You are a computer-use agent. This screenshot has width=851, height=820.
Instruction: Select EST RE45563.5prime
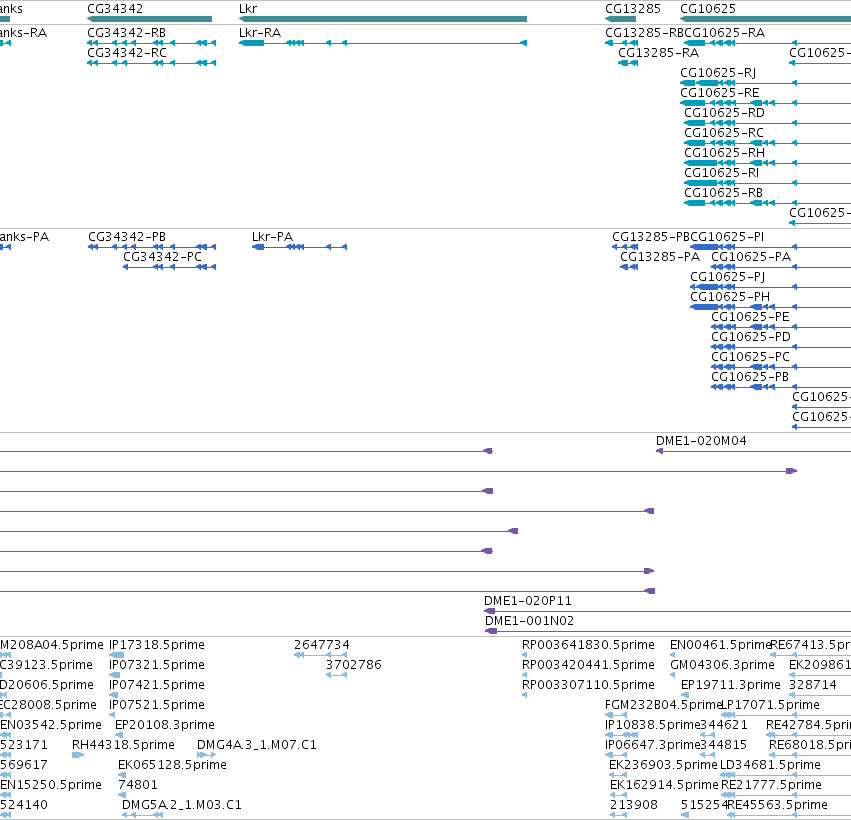pyautogui.click(x=778, y=805)
